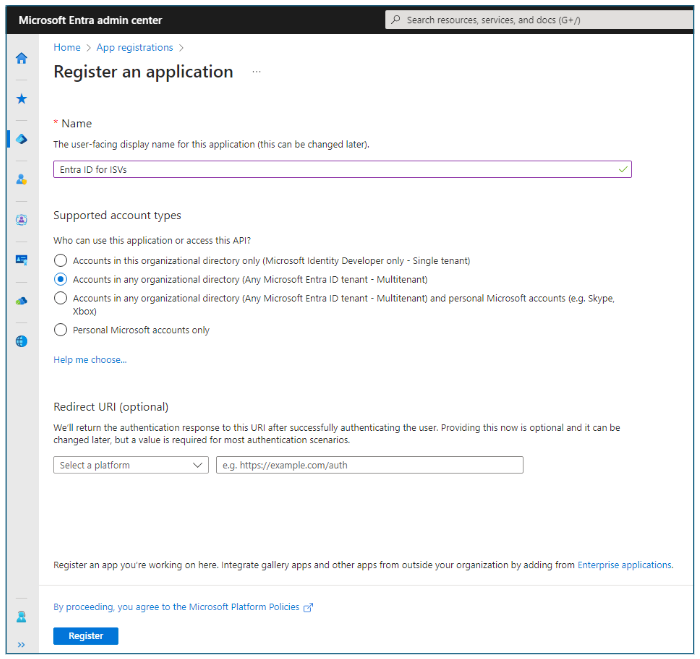Select the Identity diamond sidebar icon
This screenshot has width=700, height=659.
click(21, 139)
